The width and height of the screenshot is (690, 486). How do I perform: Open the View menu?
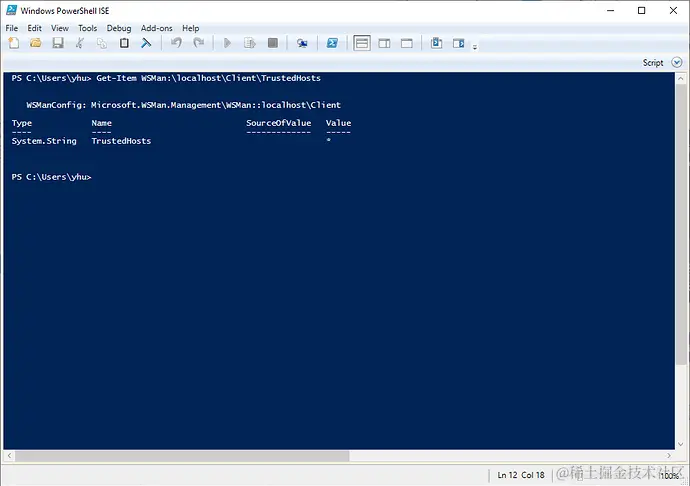(59, 28)
